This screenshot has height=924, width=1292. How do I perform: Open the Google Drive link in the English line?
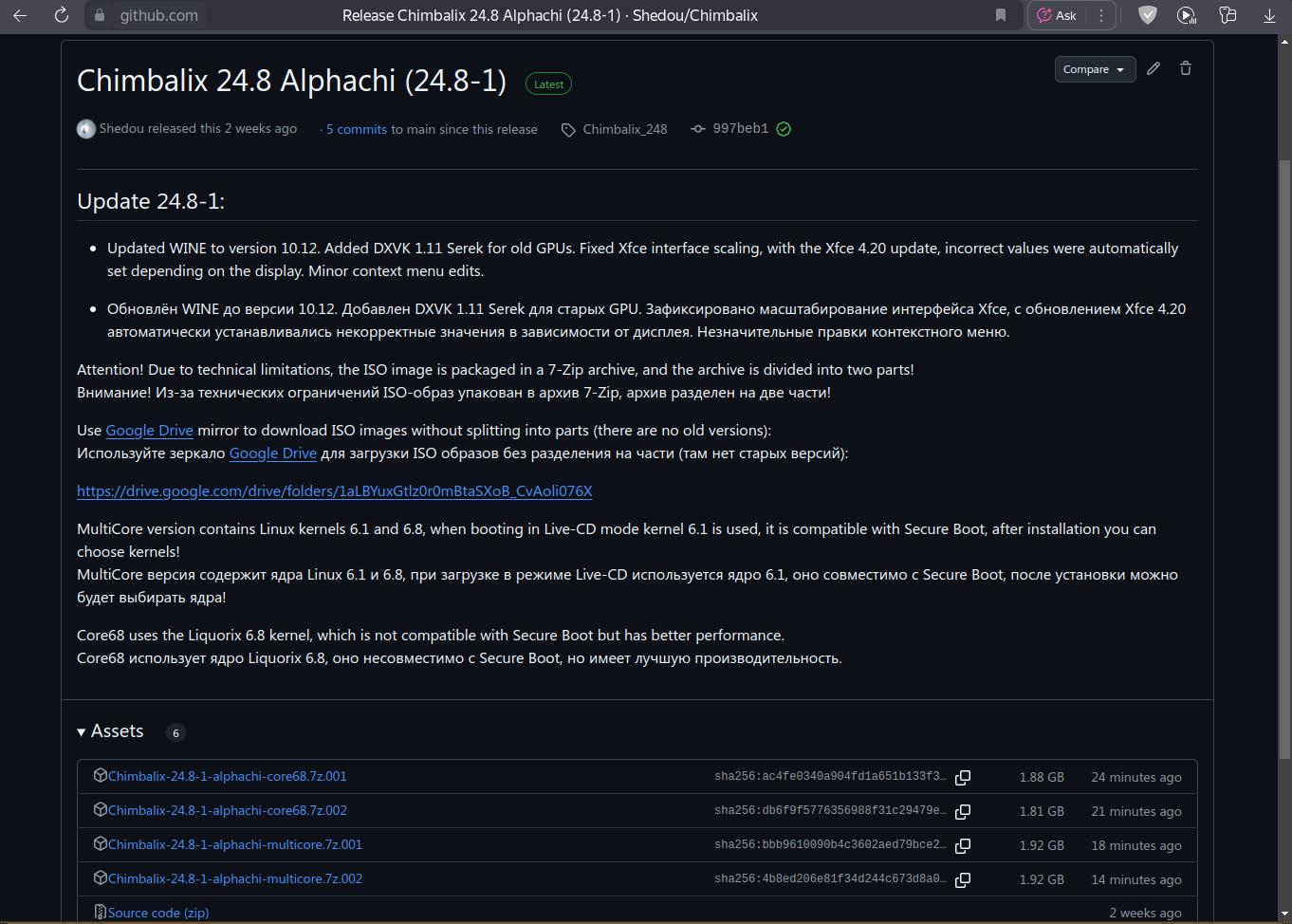(x=149, y=430)
